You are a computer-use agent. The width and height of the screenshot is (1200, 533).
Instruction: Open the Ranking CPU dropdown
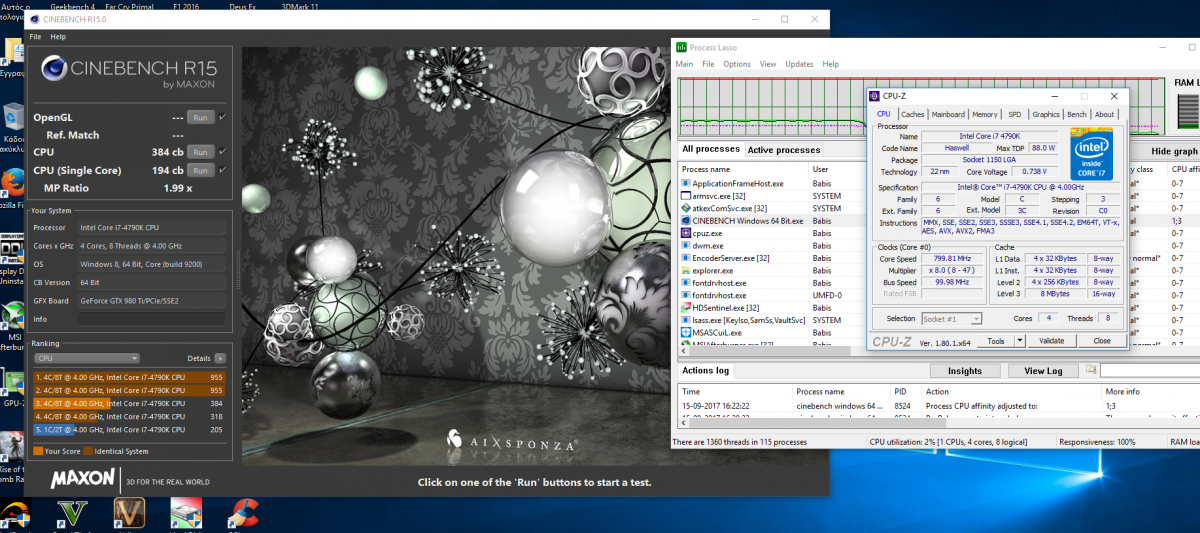86,357
